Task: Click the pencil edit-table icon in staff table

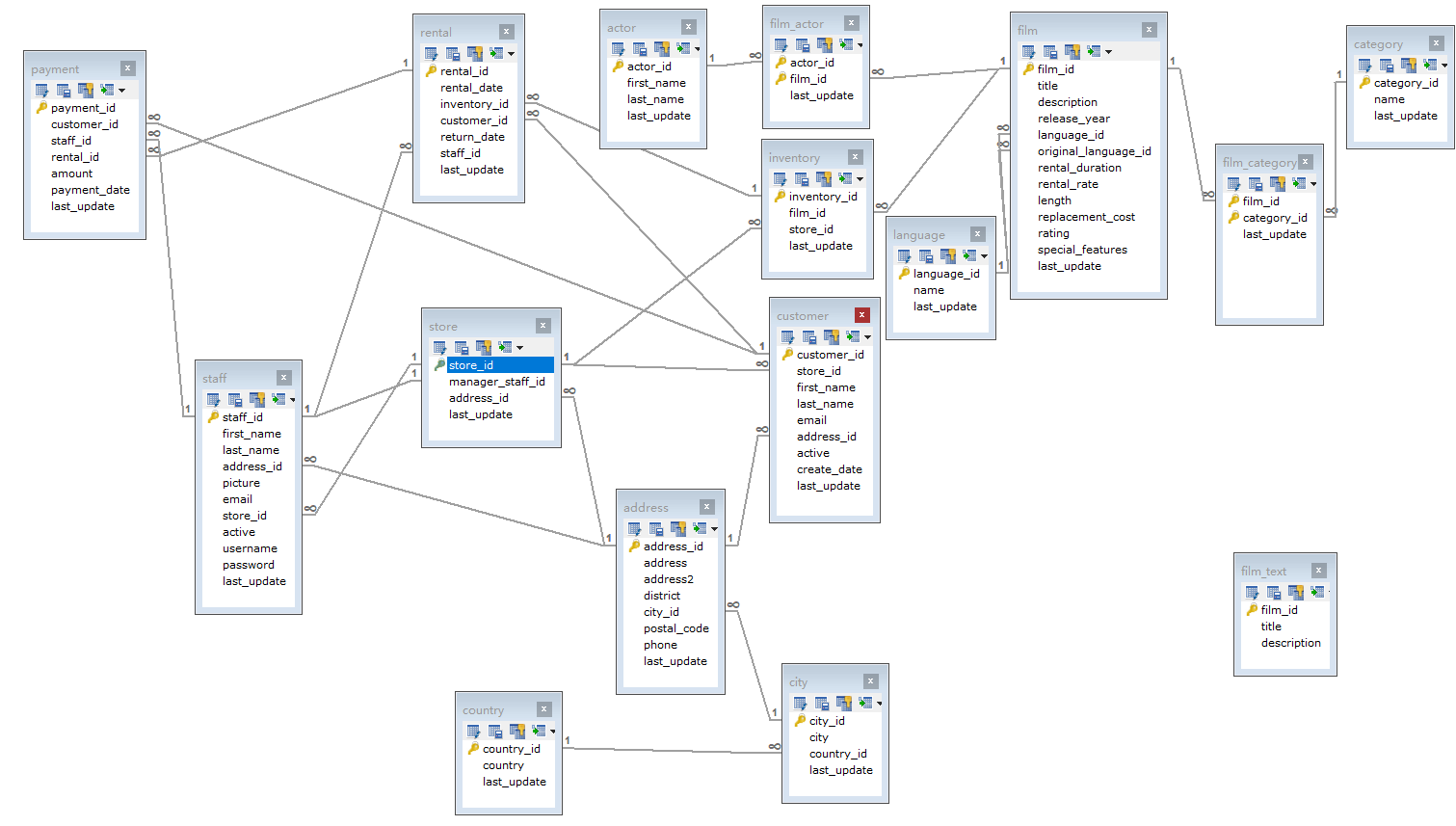Action: coord(213,400)
